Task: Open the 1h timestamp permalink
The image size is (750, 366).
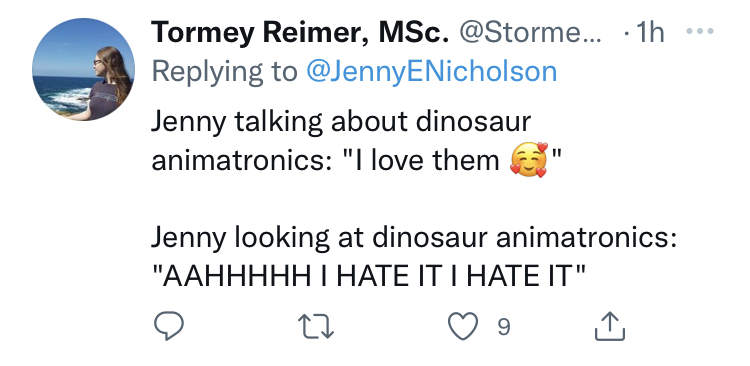Action: click(x=649, y=33)
